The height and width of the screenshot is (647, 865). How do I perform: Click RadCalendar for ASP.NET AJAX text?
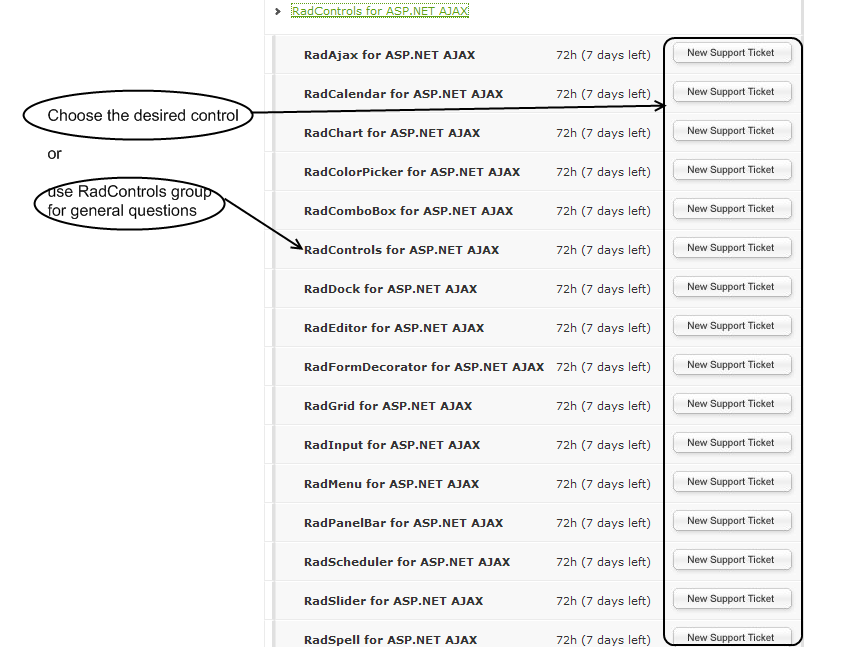tap(403, 94)
